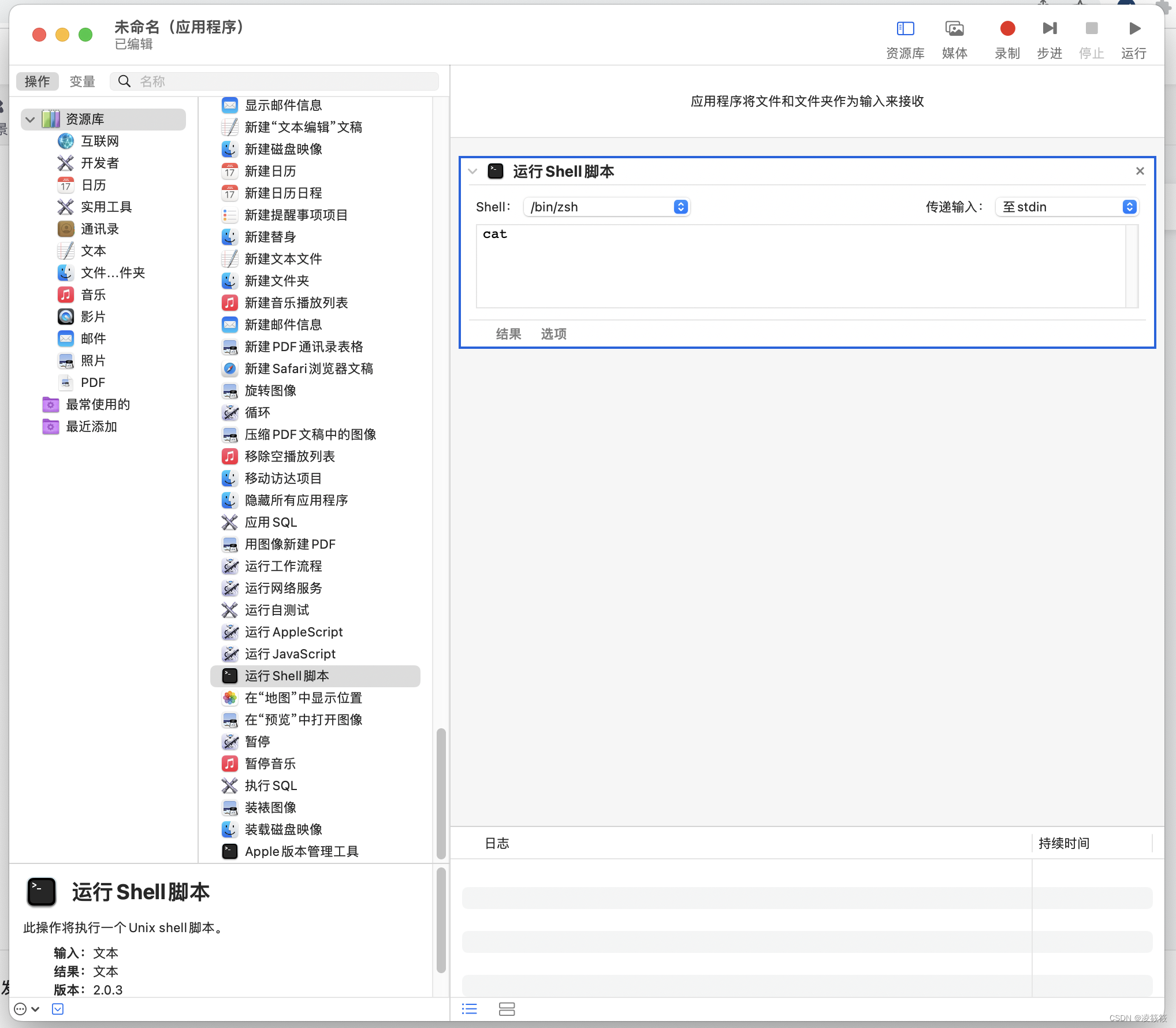Collapse the 资源库 tree disclosure arrow
Screen dimensions: 1176x1028
(x=30, y=120)
